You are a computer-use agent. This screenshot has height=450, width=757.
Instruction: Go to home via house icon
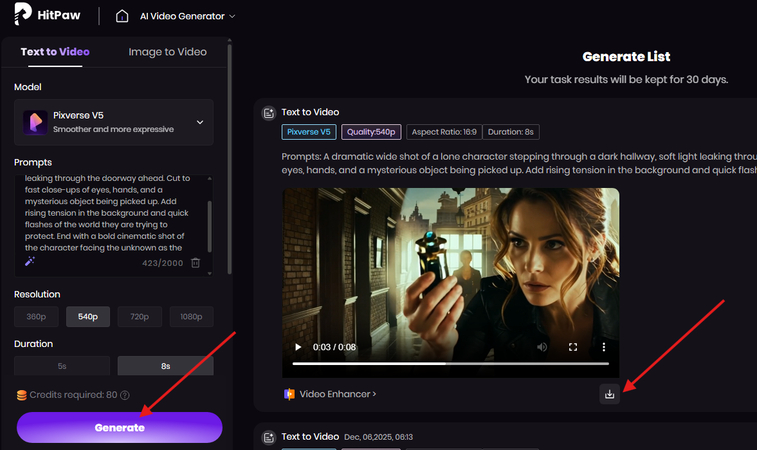coord(122,16)
